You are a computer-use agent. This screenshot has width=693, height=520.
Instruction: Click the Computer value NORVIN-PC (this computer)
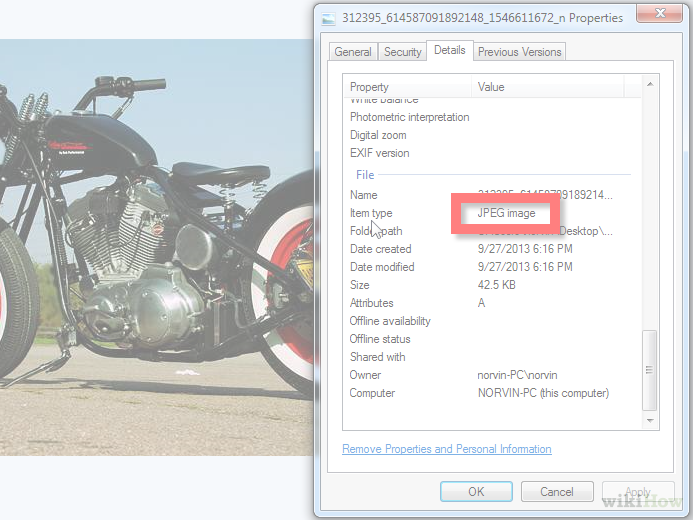543,393
